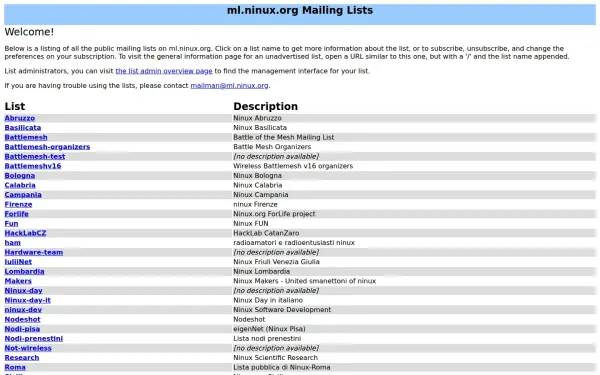Open the Battlemesh-organizers list link

point(47,147)
